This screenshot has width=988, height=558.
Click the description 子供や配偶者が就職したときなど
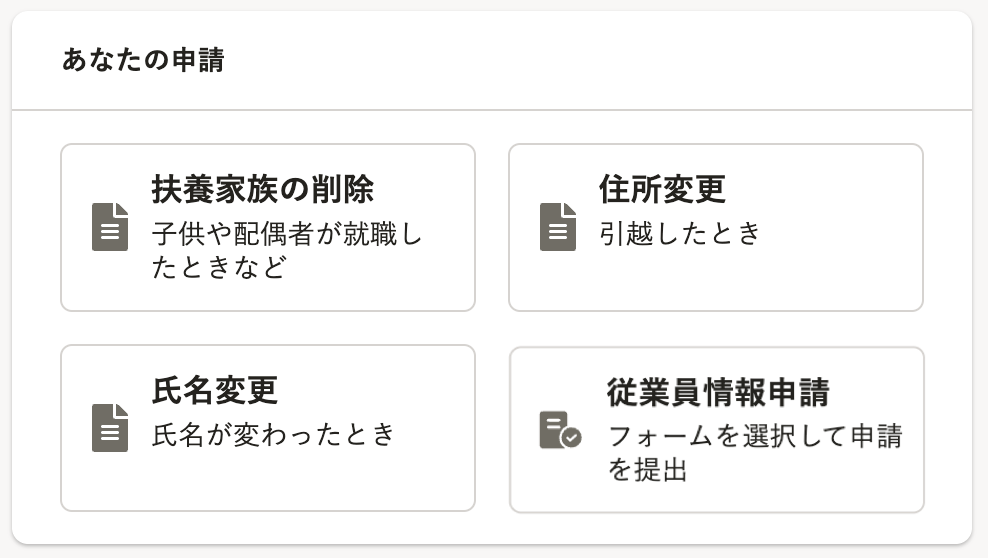tap(287, 250)
